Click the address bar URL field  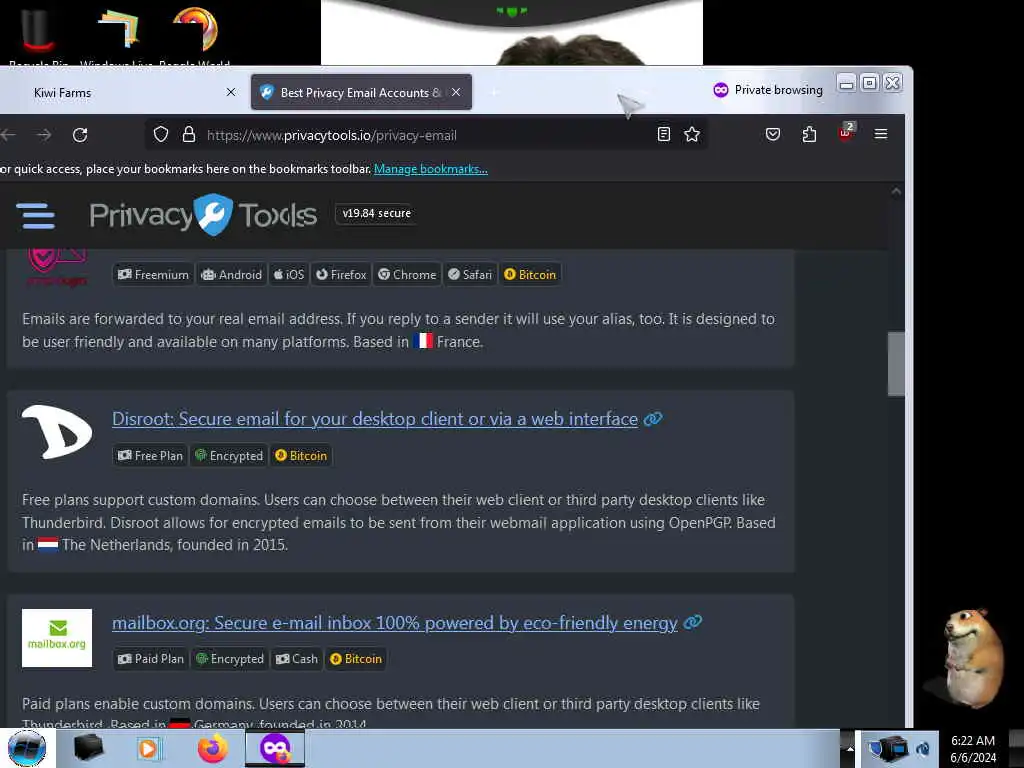click(x=424, y=135)
